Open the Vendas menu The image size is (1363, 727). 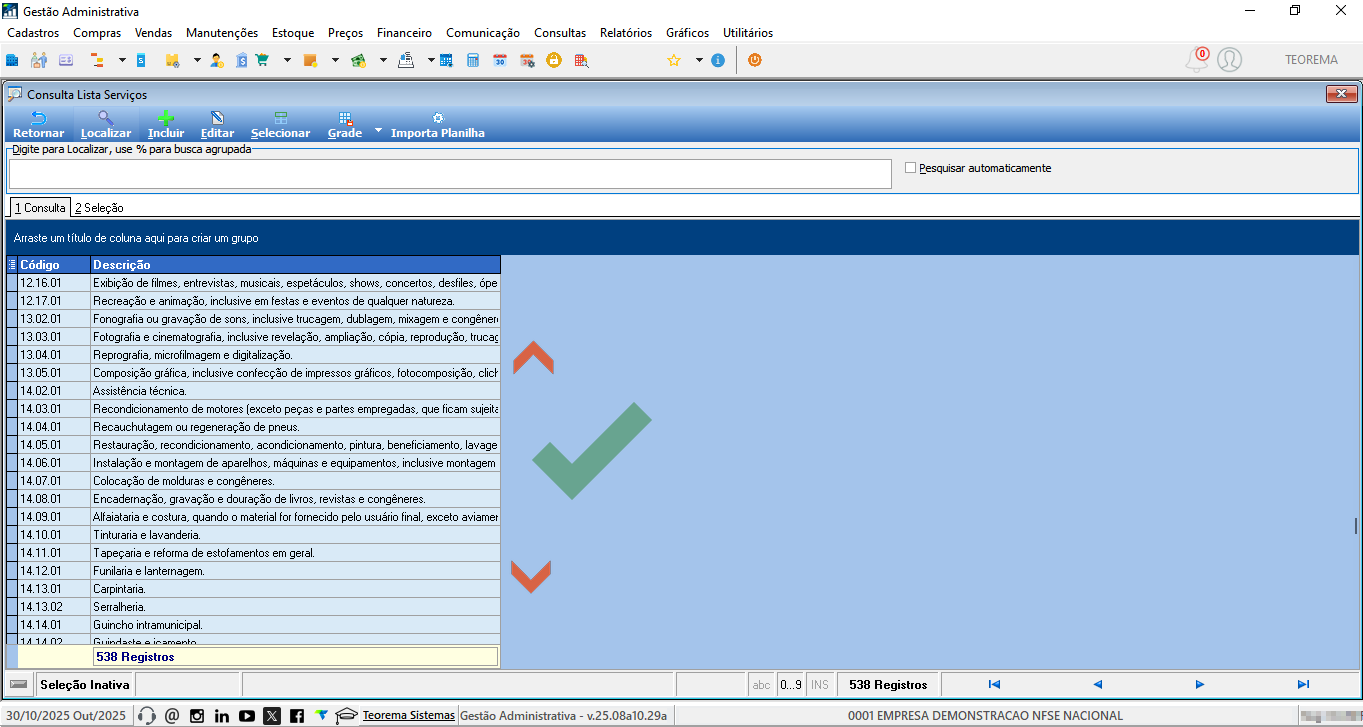153,33
